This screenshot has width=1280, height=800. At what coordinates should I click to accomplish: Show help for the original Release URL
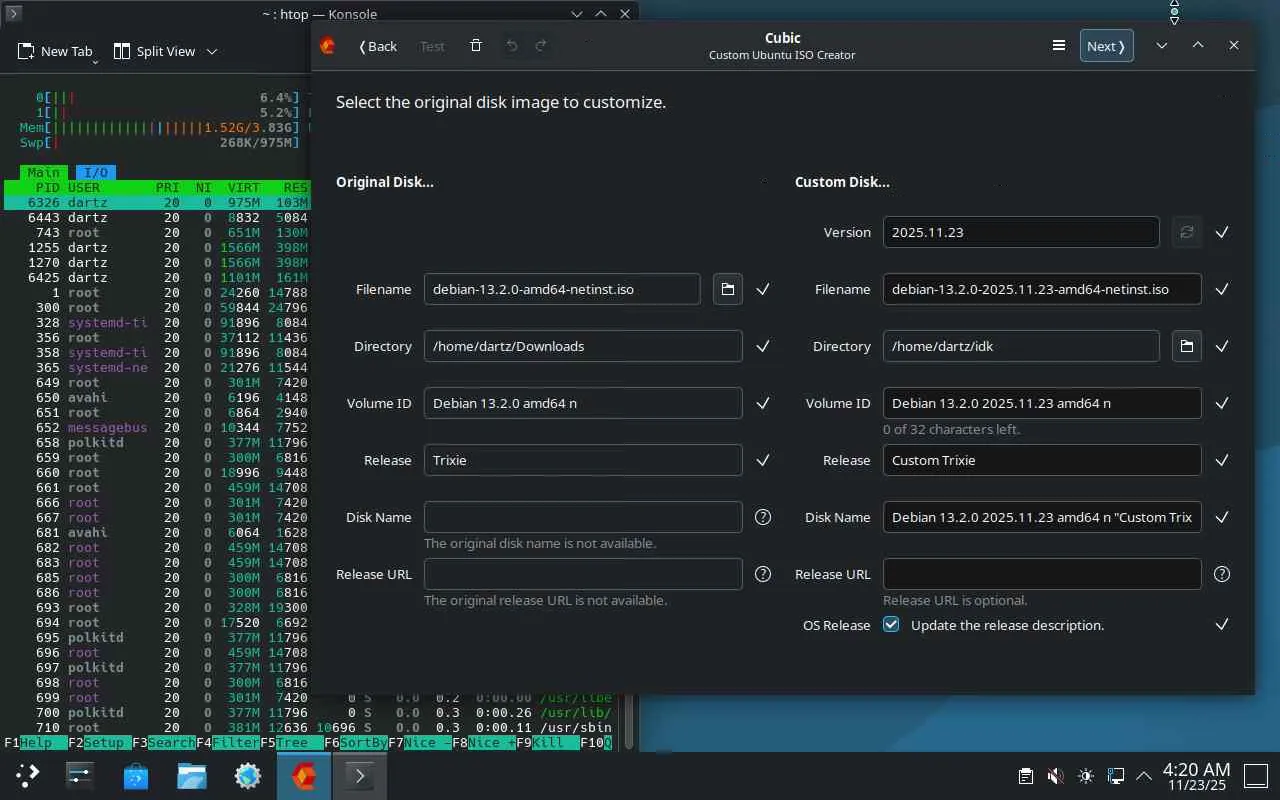[x=763, y=574]
